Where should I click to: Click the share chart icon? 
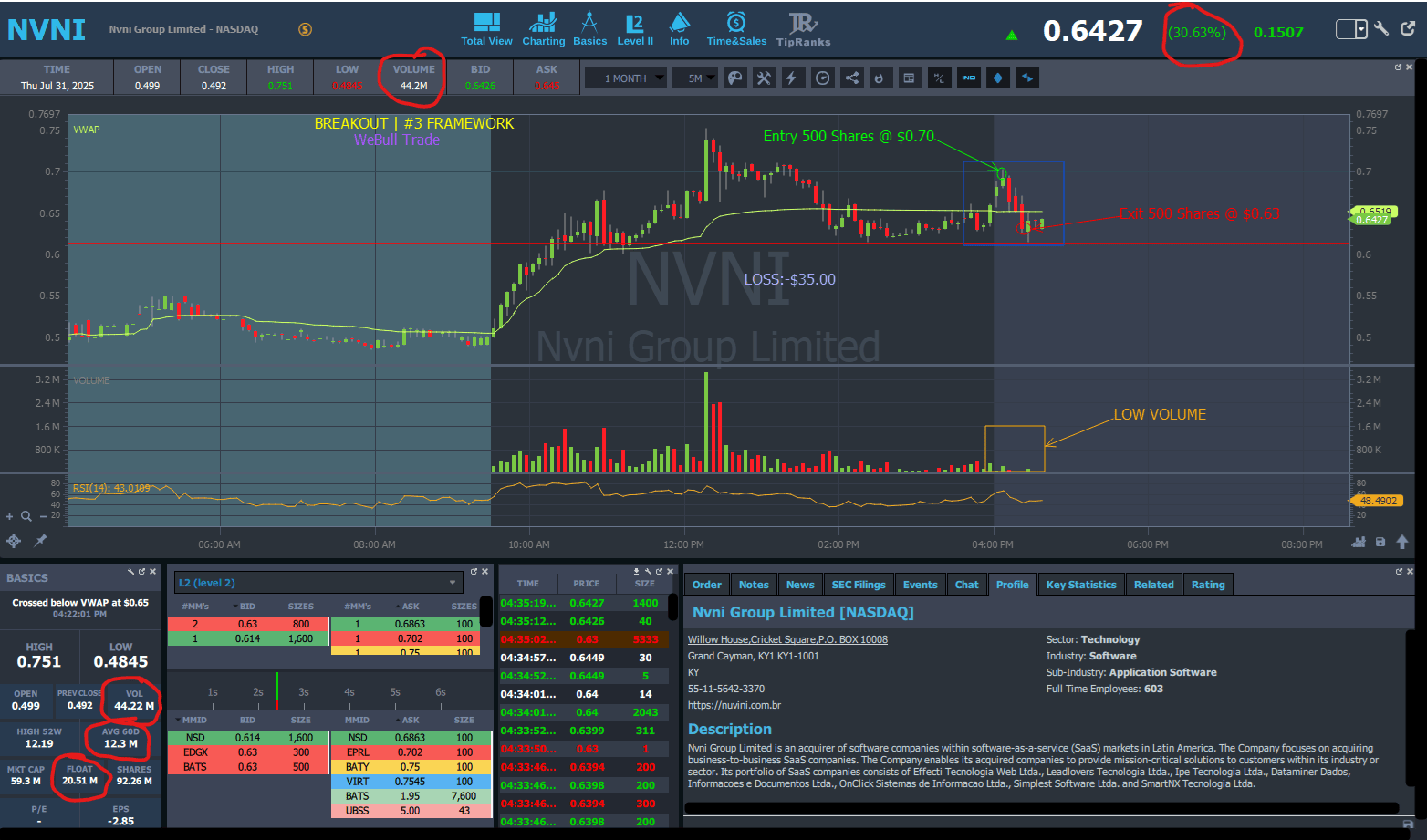tap(851, 78)
